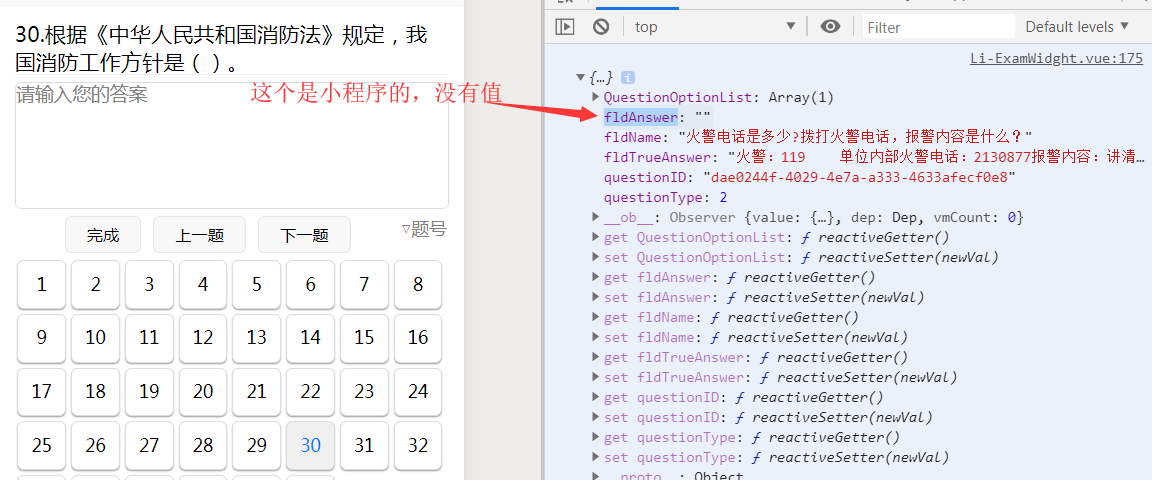The image size is (1152, 480).
Task: Toggle the 题号 question number panel
Action: (424, 230)
